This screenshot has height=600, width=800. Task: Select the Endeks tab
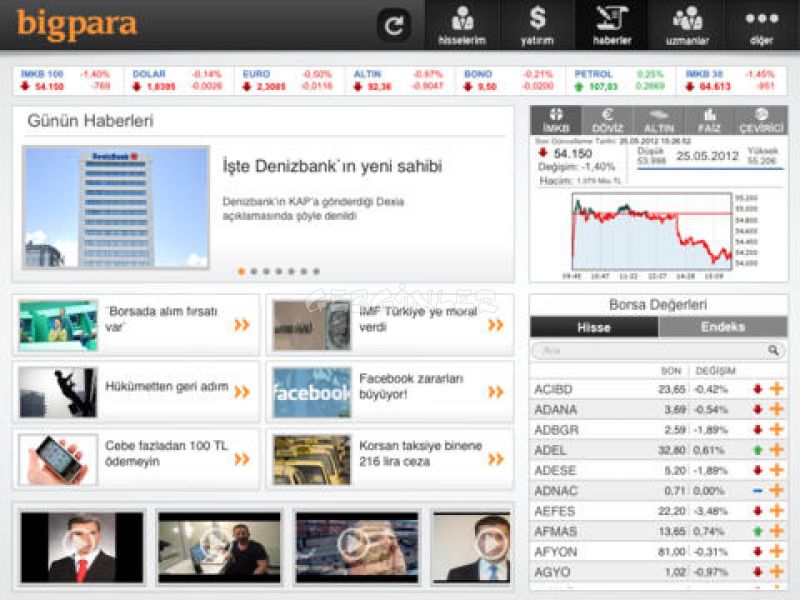pos(723,327)
